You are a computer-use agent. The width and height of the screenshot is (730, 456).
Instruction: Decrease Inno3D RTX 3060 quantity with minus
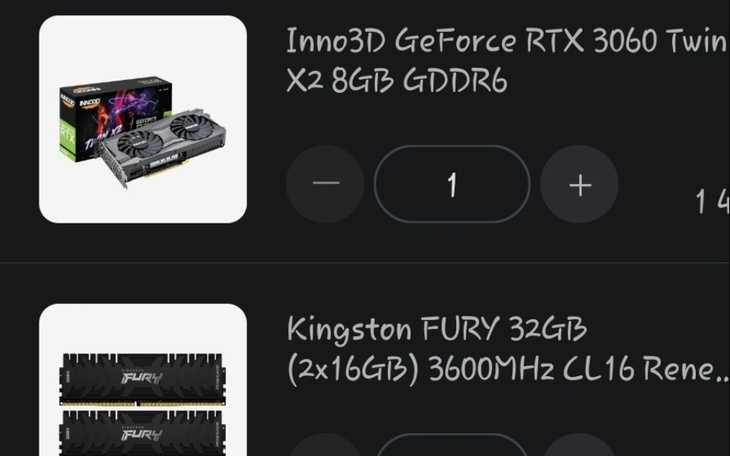click(x=325, y=184)
